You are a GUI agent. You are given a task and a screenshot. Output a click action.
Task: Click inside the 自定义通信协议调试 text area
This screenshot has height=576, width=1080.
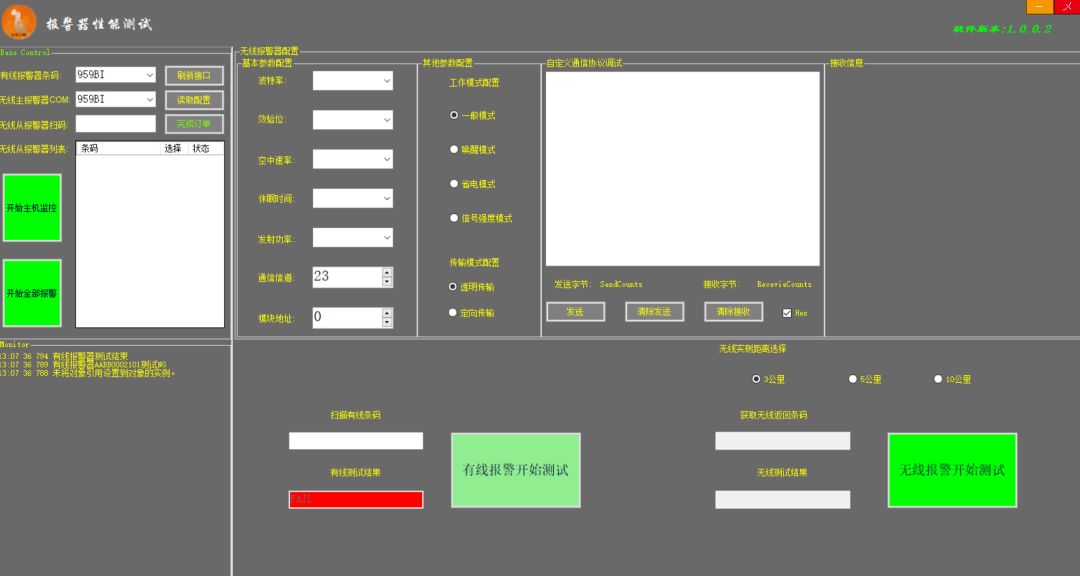pyautogui.click(x=683, y=169)
